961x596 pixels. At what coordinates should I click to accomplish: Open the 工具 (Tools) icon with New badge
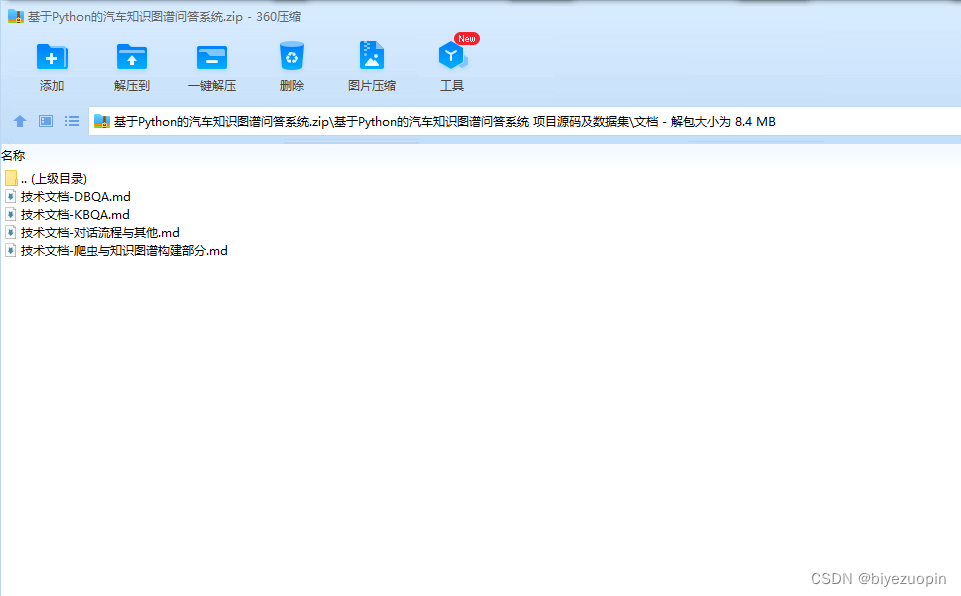point(452,56)
